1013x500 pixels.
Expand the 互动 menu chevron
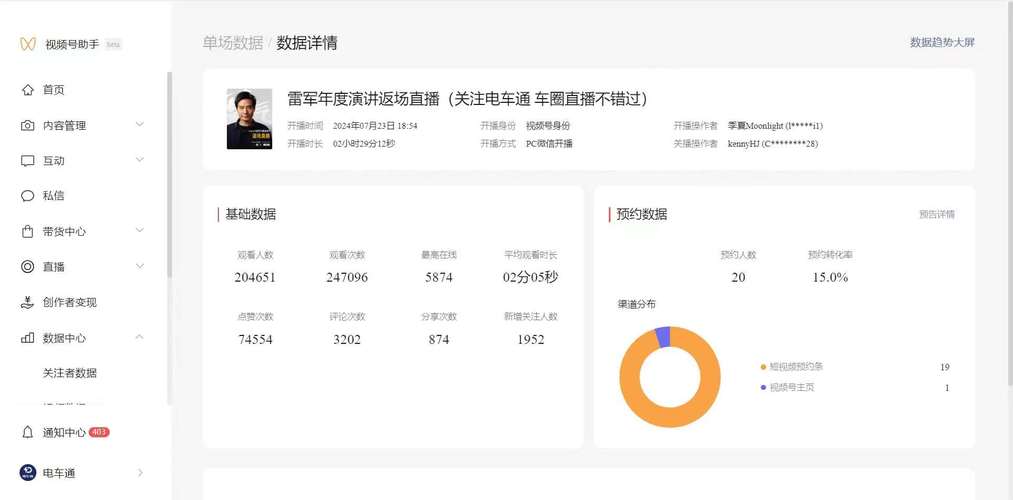pos(140,160)
